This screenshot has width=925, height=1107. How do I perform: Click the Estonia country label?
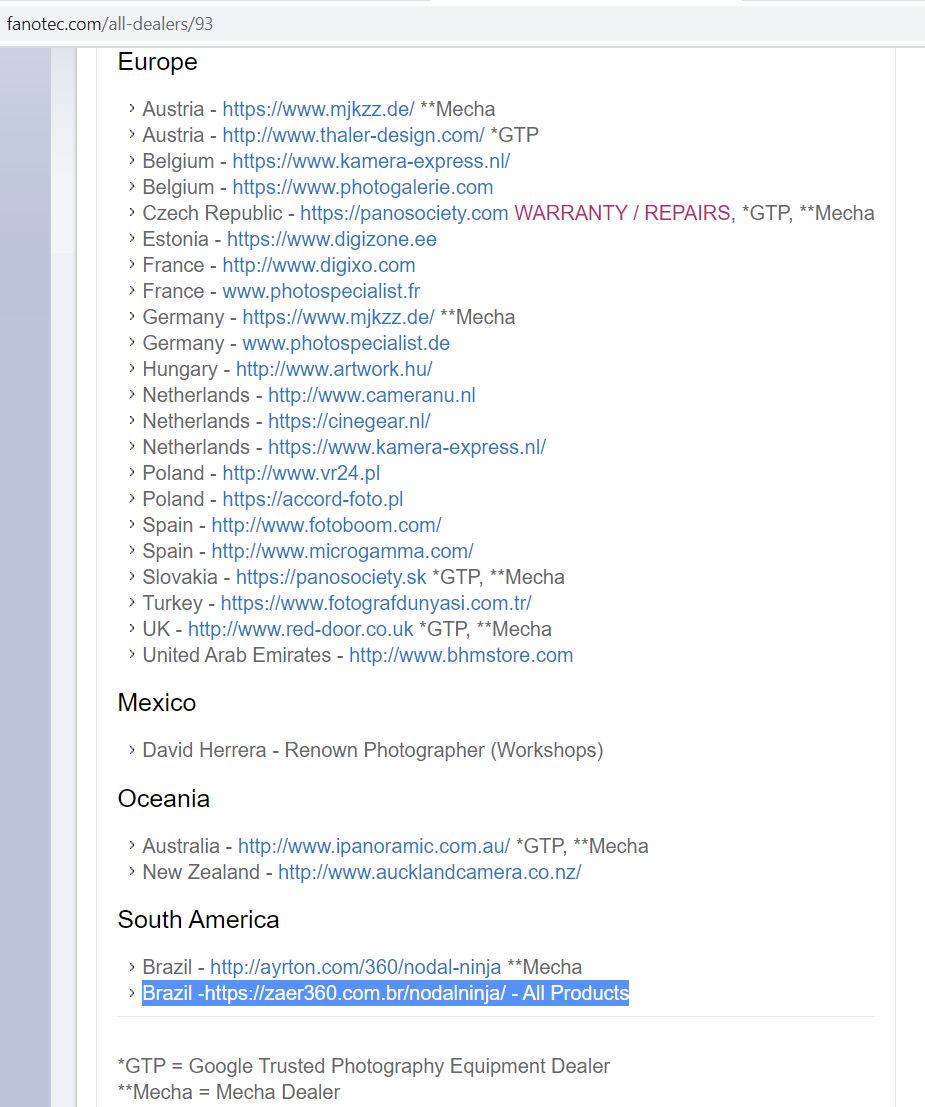175,239
